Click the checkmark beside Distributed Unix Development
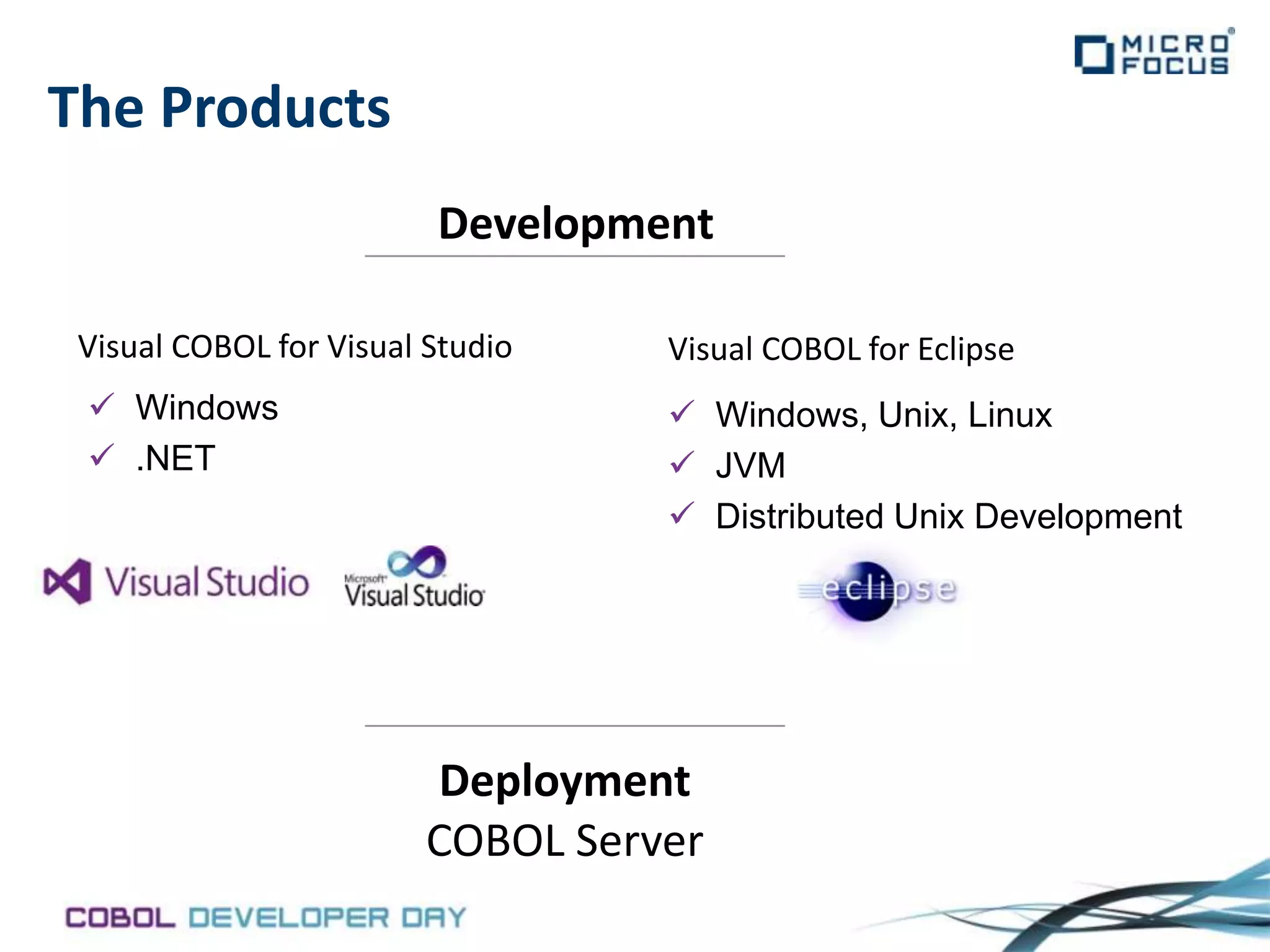The height and width of the screenshot is (952, 1270). click(x=682, y=514)
